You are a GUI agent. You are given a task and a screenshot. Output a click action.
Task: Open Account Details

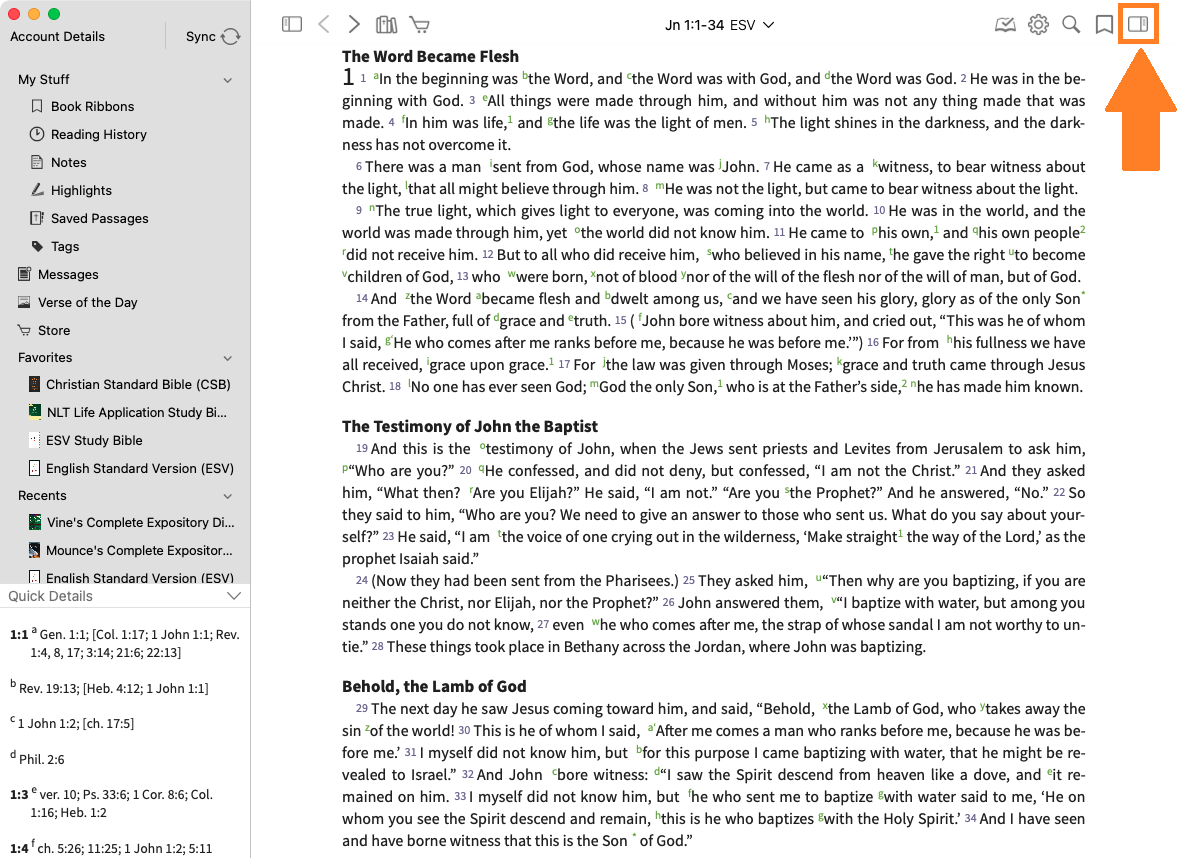click(x=57, y=37)
